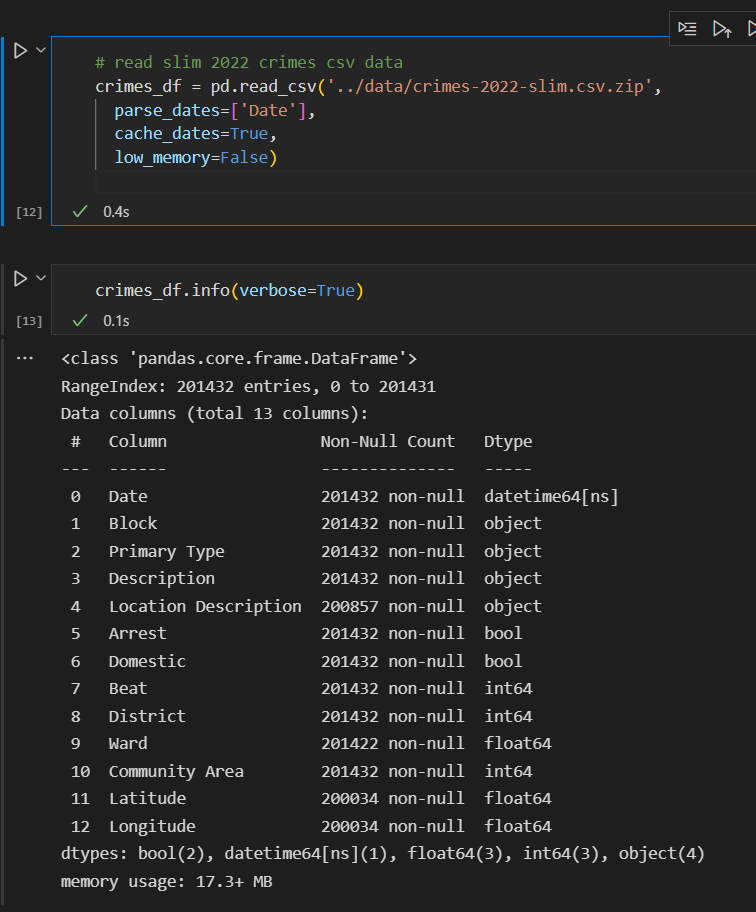Click execution count [13] label

(x=29, y=321)
